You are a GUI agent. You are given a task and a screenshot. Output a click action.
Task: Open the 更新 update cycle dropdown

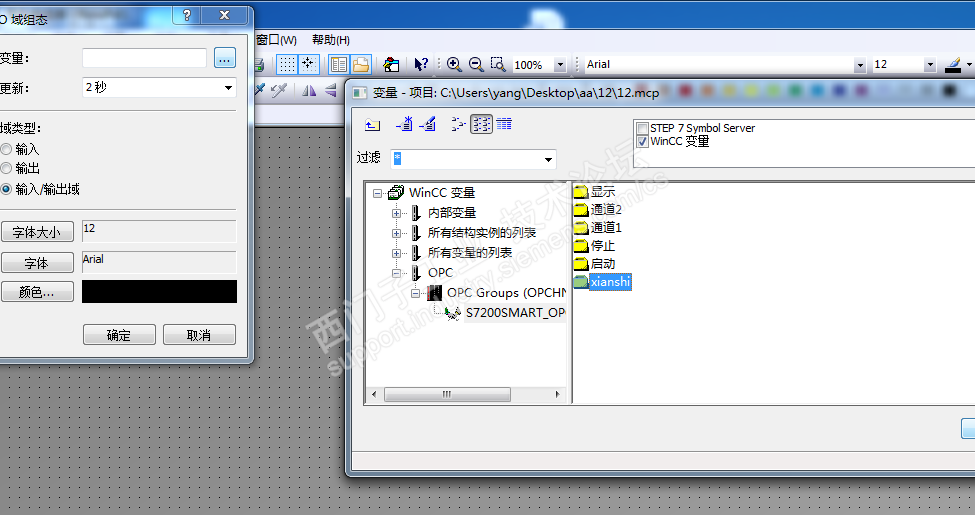[x=228, y=88]
